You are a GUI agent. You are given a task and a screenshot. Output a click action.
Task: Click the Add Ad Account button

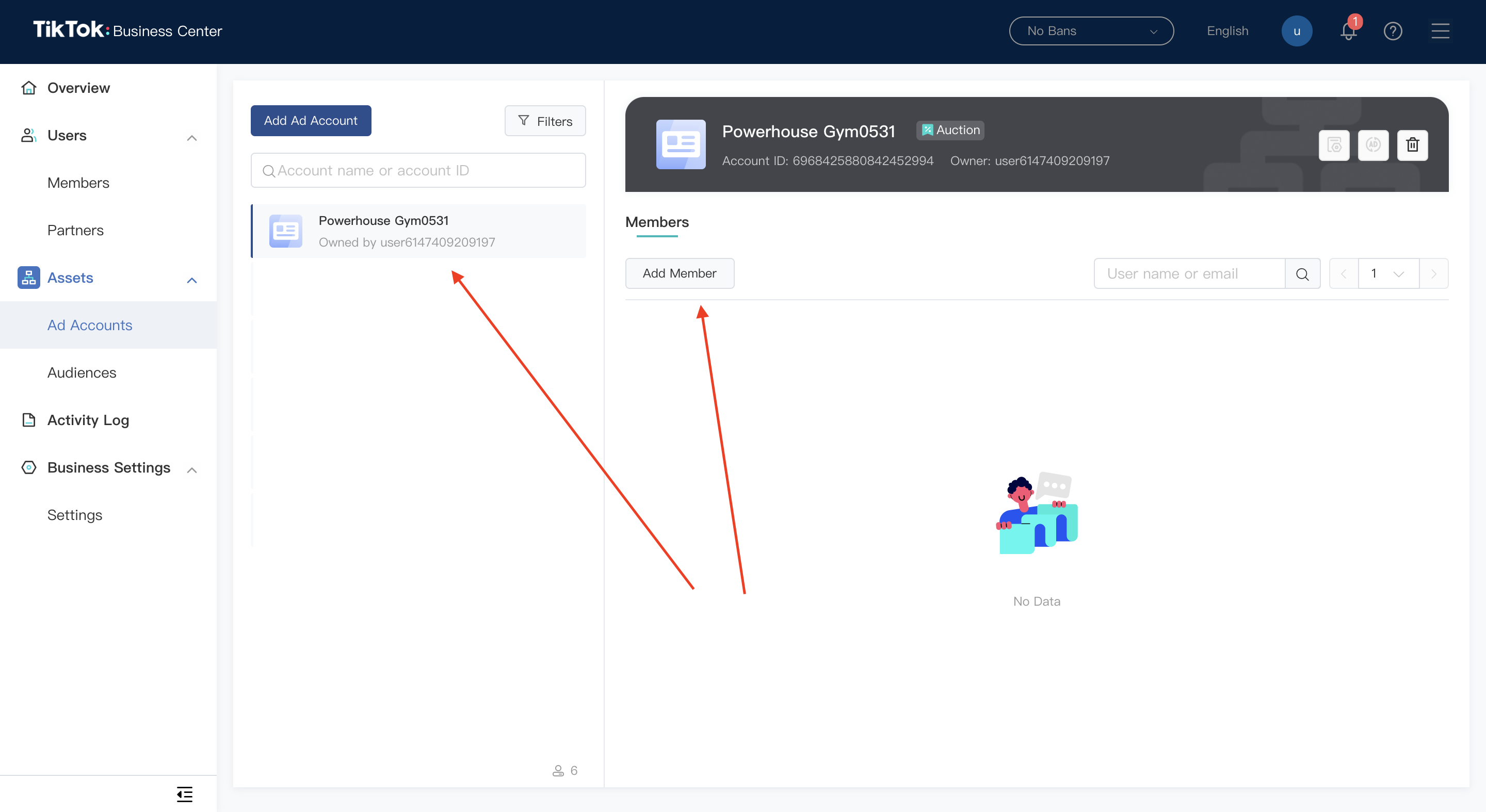tap(310, 121)
